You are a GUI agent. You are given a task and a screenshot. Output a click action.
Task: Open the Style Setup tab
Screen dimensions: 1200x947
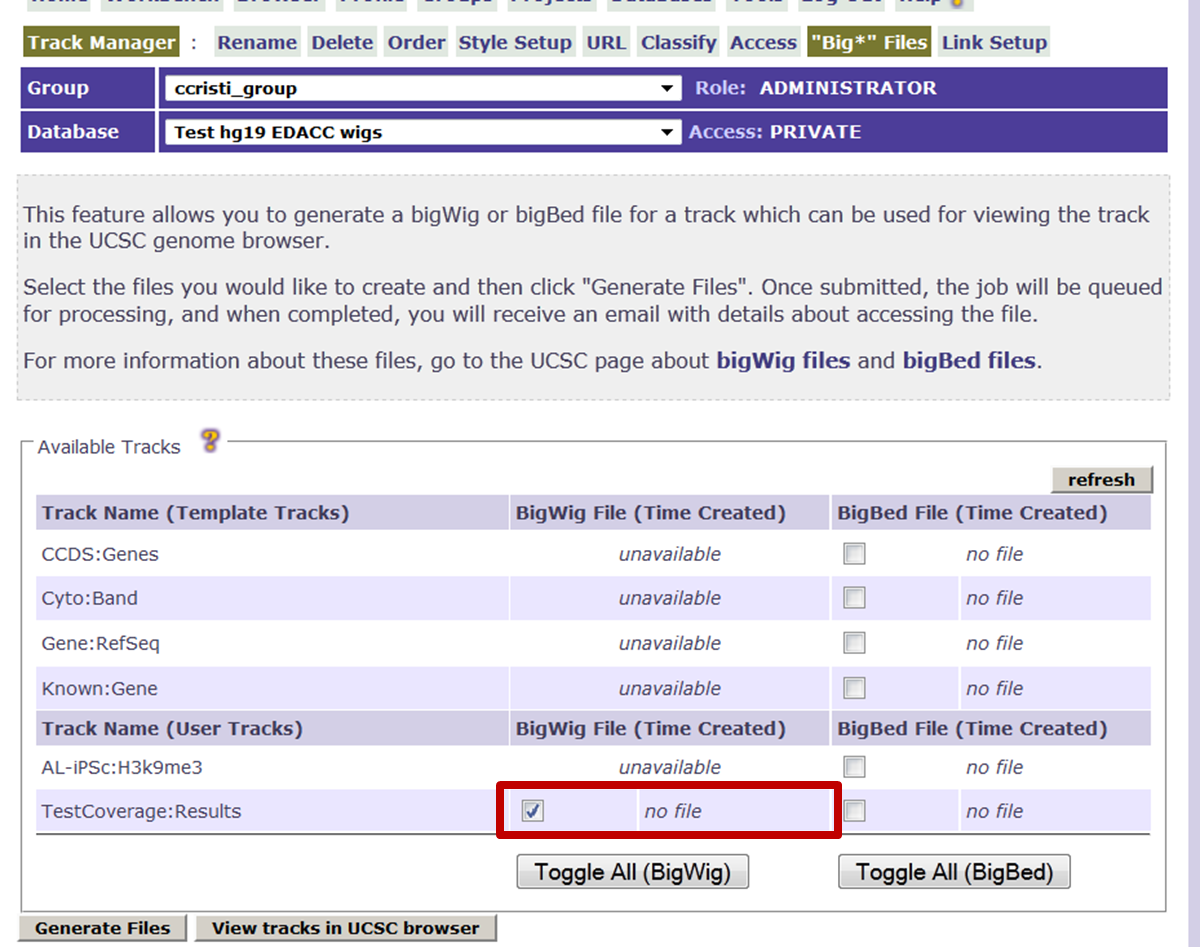click(515, 42)
